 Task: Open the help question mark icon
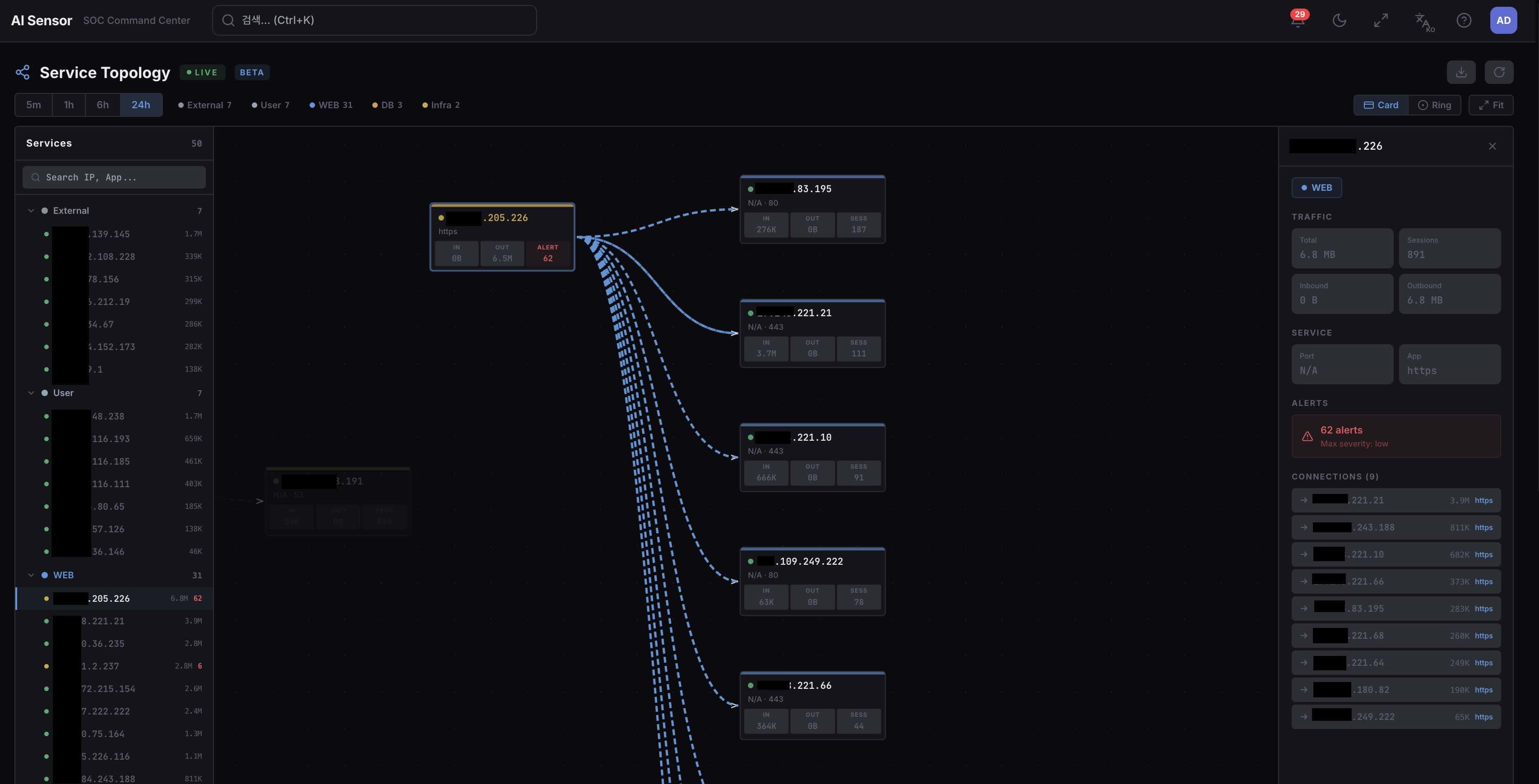point(1464,20)
